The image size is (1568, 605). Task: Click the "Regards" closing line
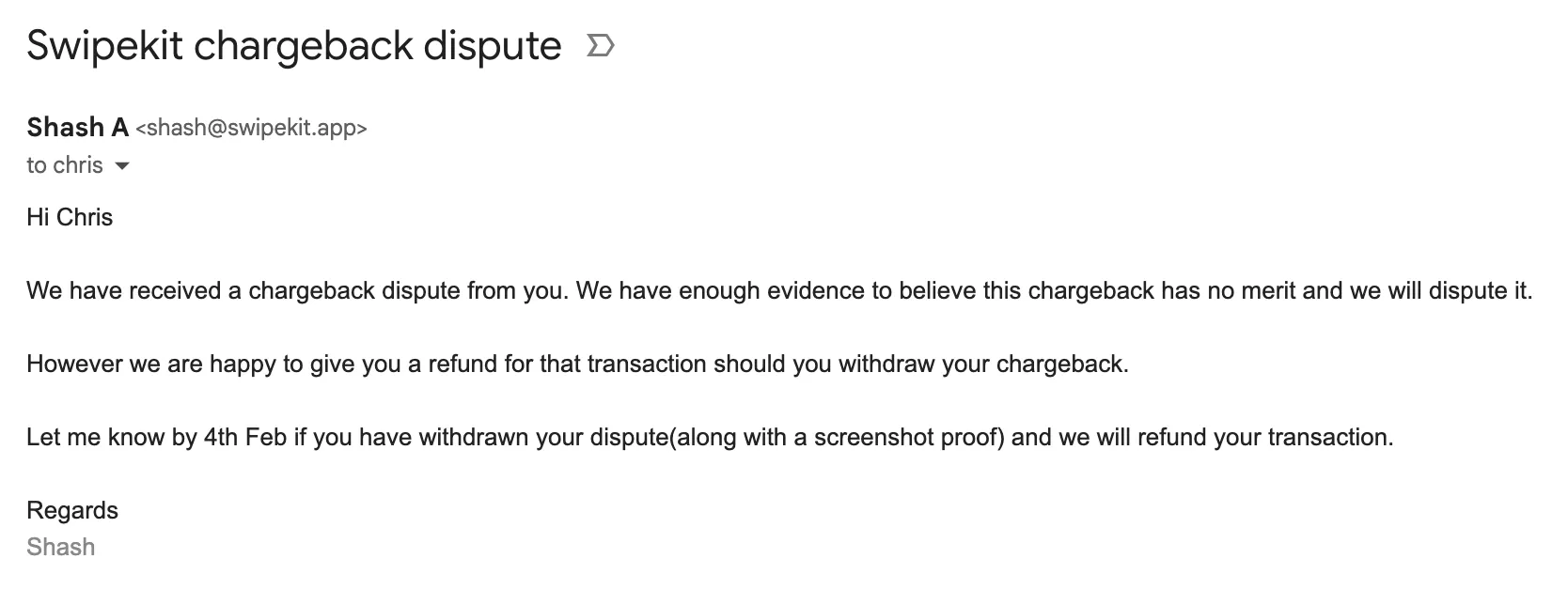pos(72,510)
